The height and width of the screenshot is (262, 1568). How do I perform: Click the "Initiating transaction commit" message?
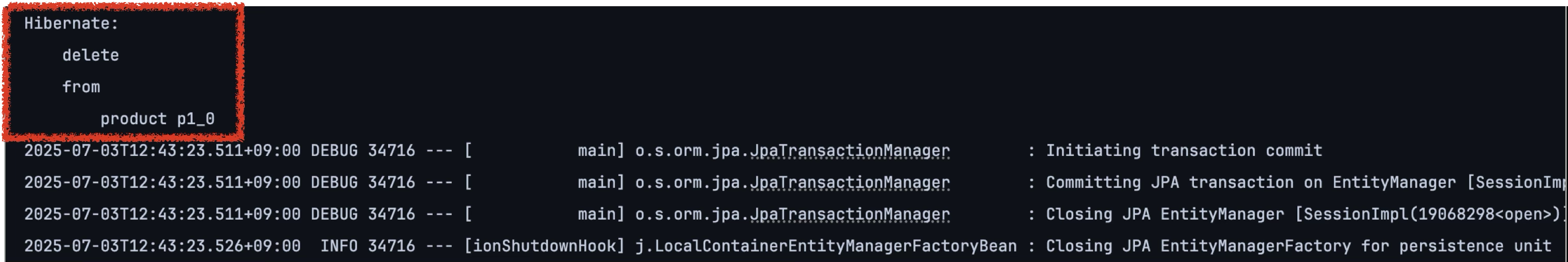point(1184,151)
